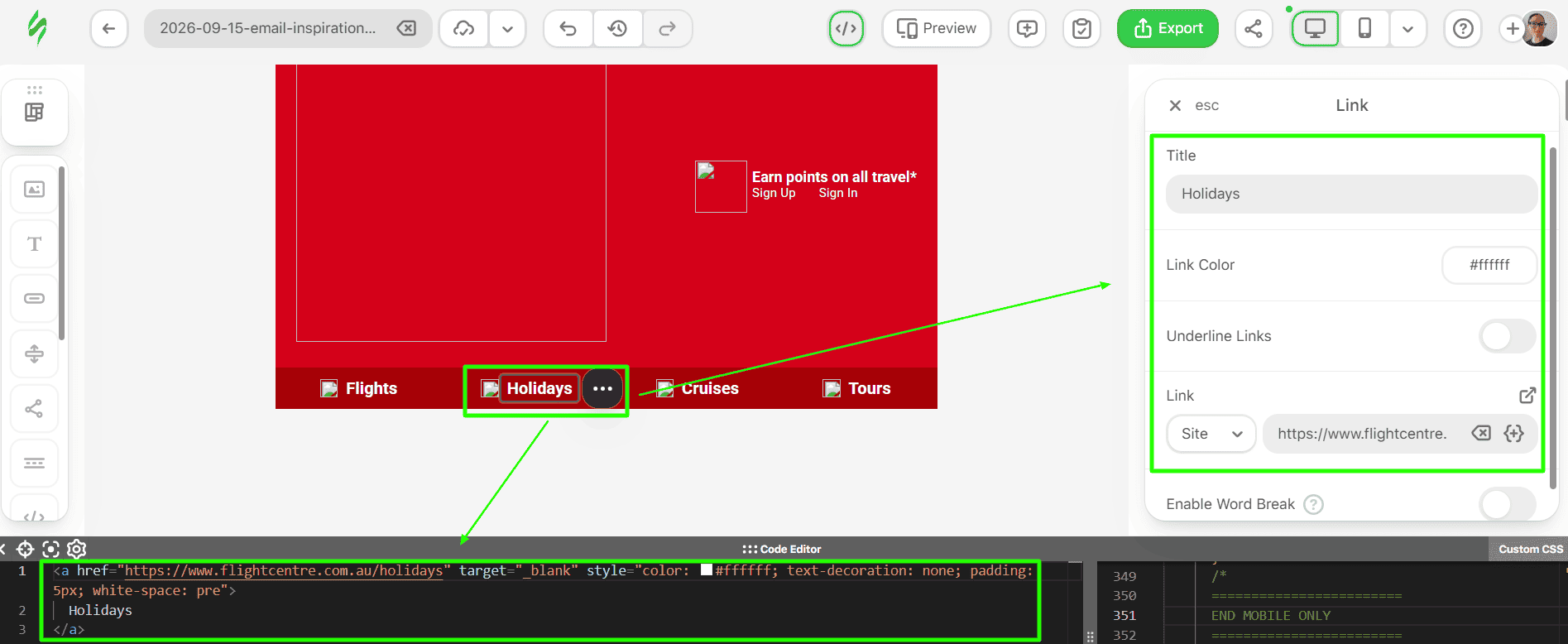Click the Stripo logo

click(x=37, y=28)
